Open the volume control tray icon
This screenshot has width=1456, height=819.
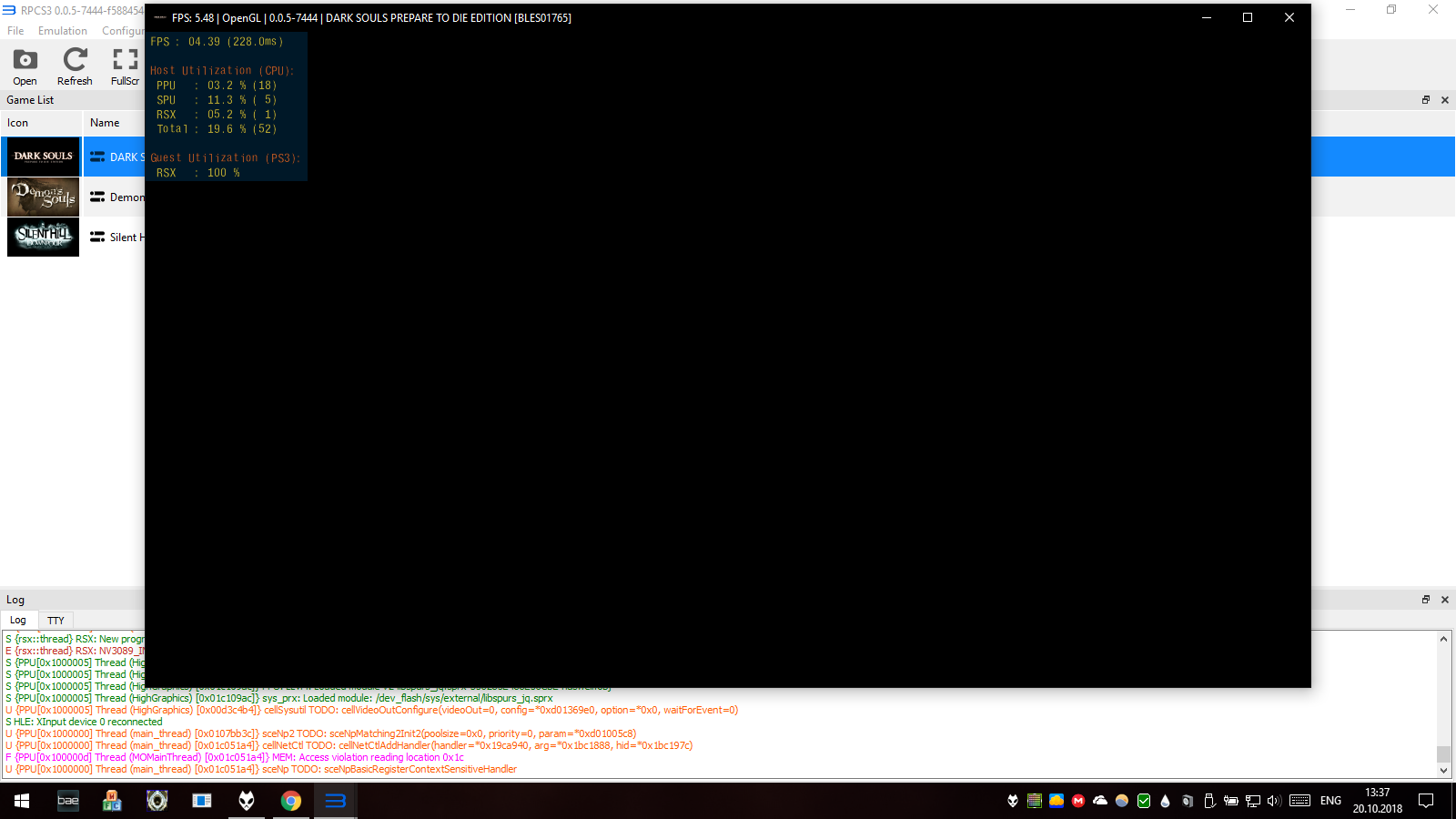pyautogui.click(x=1274, y=801)
